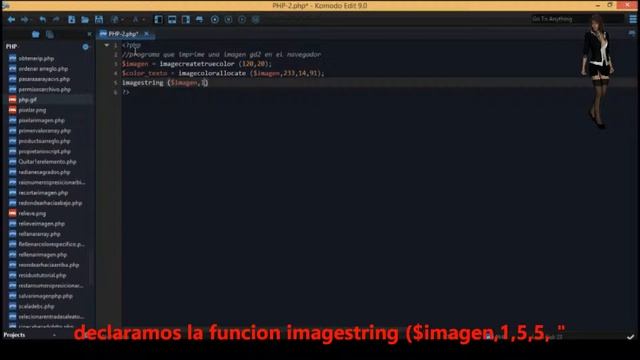Close the PHP-2.php tab
The height and width of the screenshot is (360, 640).
click(x=147, y=33)
